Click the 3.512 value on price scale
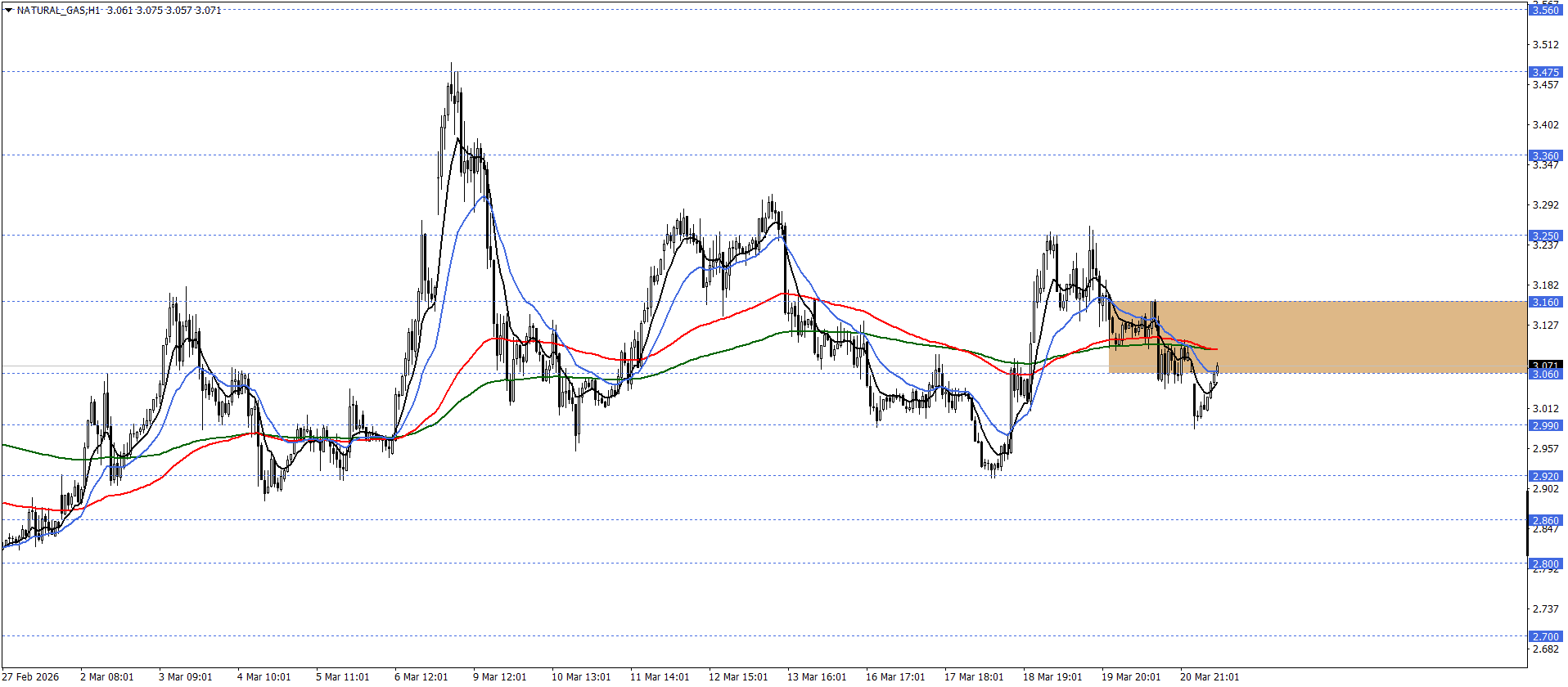1568x687 pixels. pos(1545,45)
